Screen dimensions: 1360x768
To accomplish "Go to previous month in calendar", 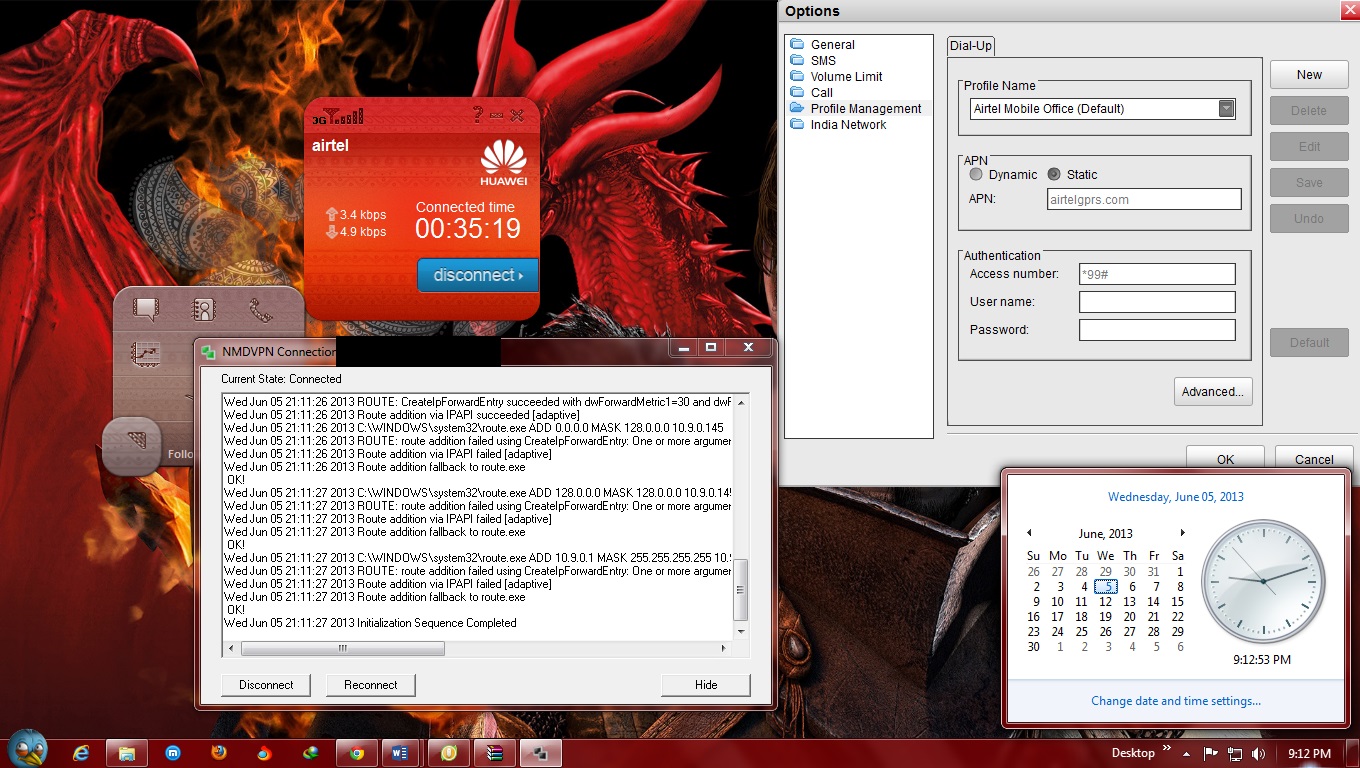I will tap(1030, 533).
